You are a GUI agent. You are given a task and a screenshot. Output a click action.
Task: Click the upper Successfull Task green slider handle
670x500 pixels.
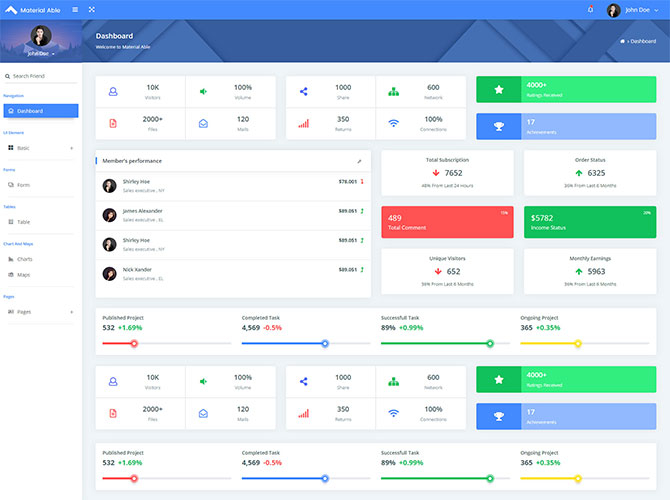coord(490,344)
